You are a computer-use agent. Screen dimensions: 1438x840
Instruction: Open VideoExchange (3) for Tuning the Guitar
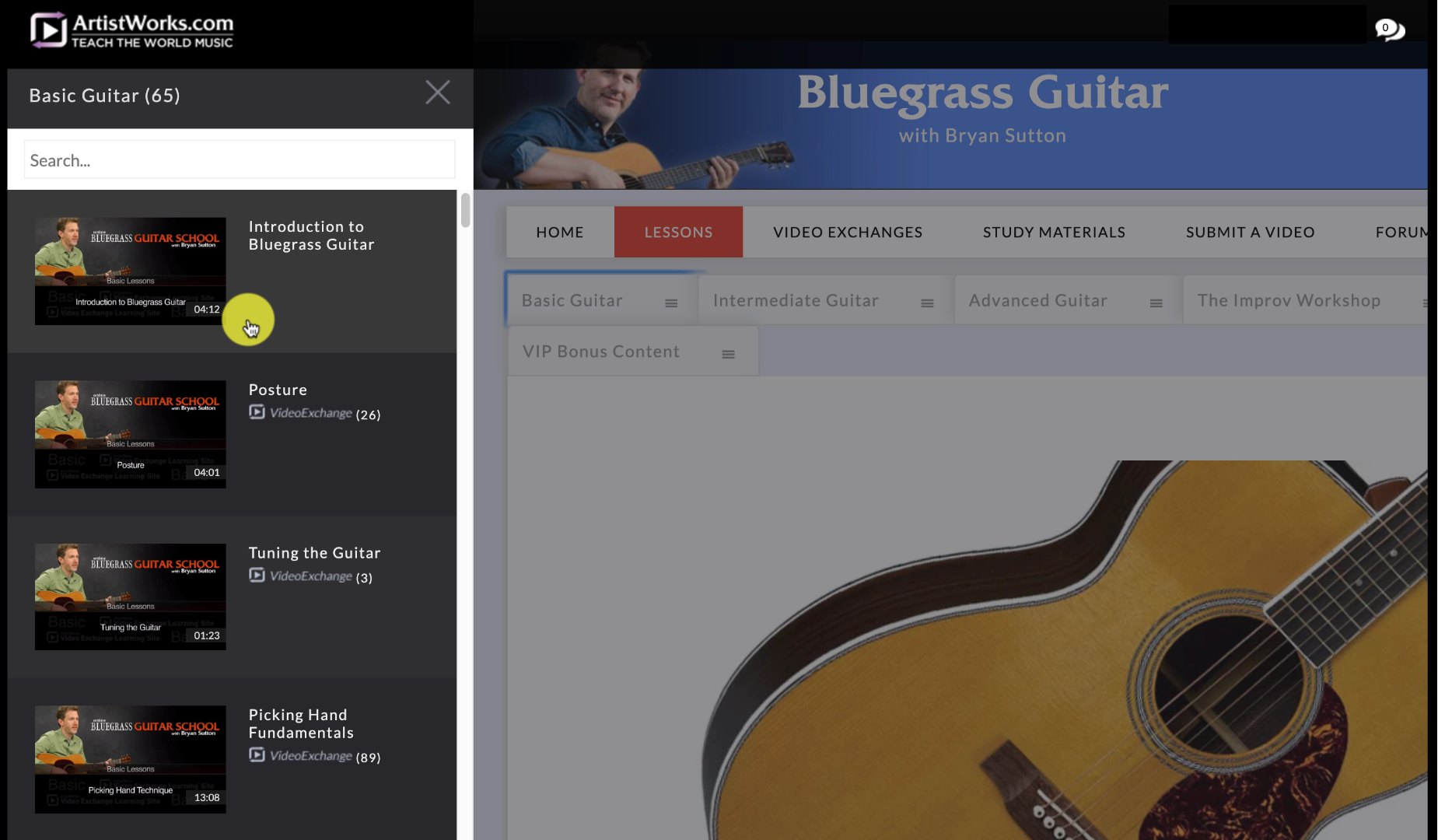click(311, 576)
